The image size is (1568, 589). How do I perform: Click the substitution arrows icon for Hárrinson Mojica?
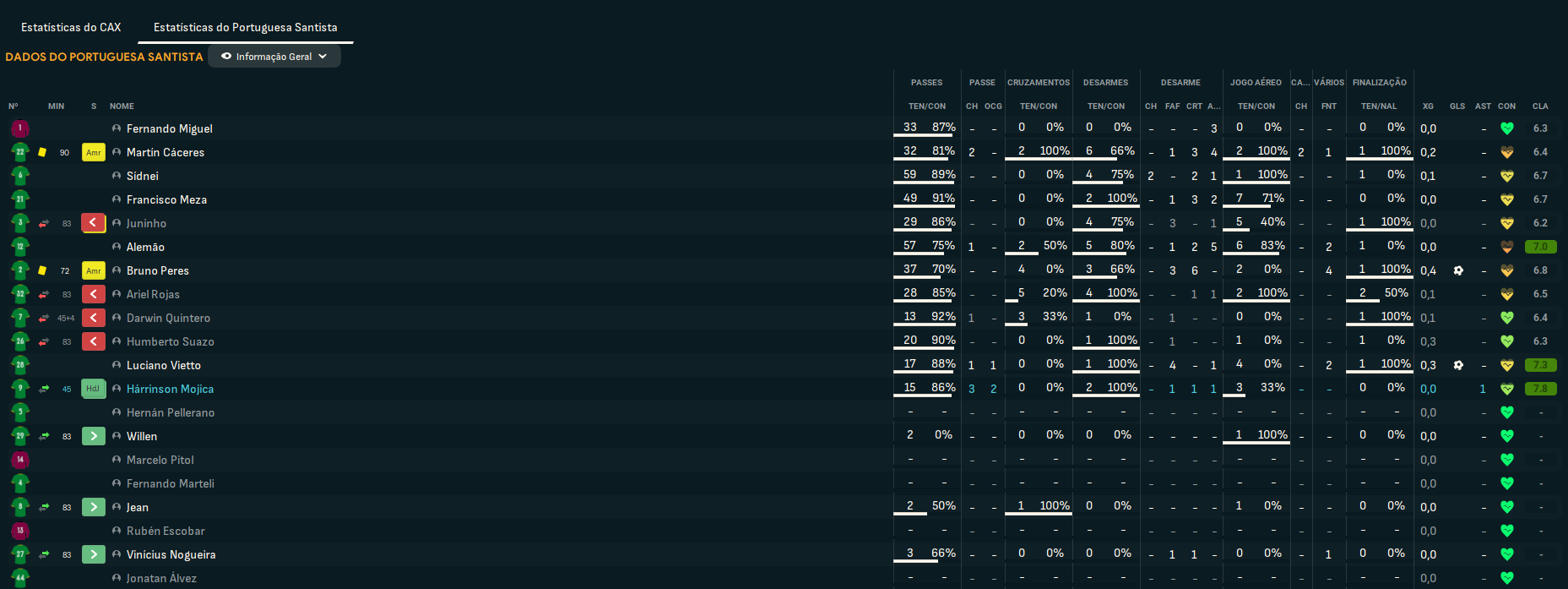coord(44,389)
